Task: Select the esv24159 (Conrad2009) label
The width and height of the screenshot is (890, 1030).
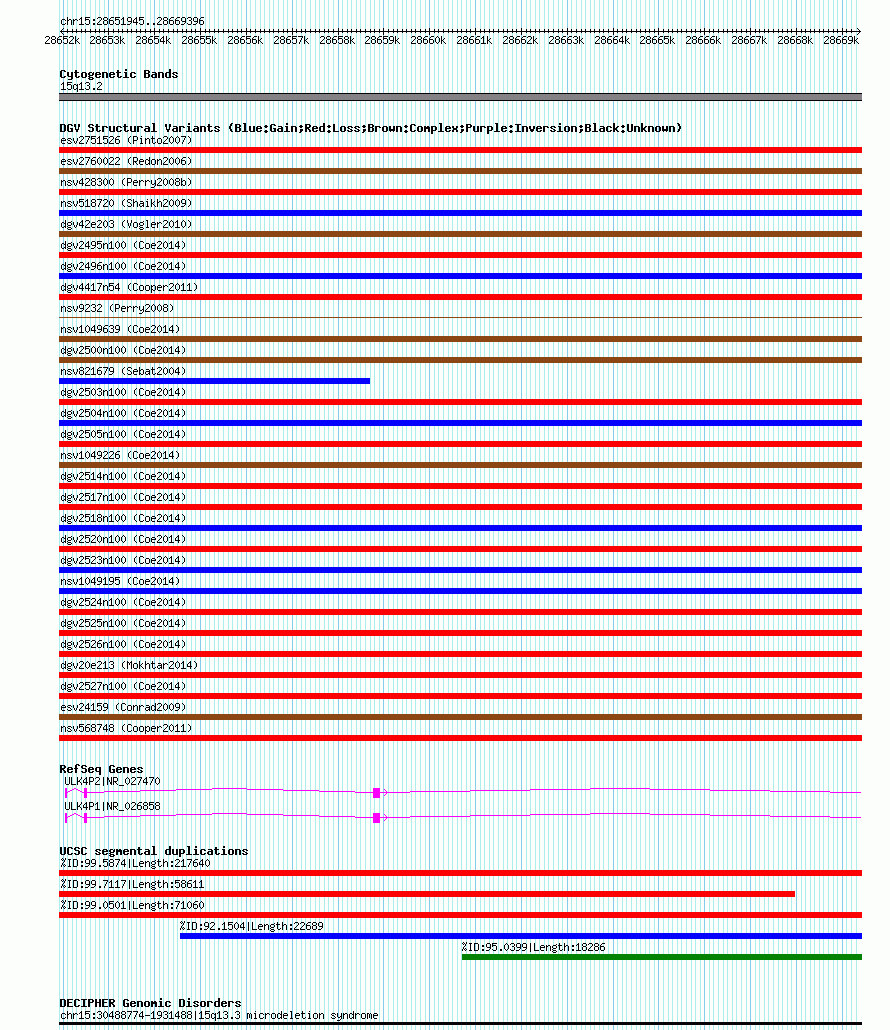Action: pos(123,707)
